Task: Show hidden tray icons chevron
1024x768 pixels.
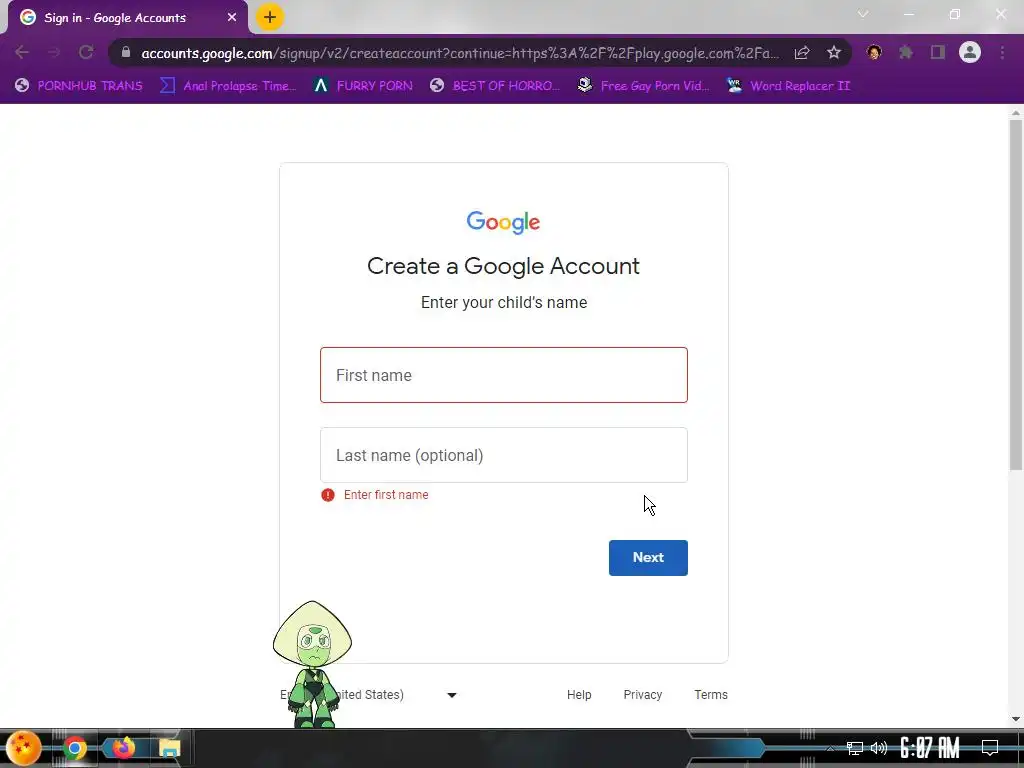Action: [830, 748]
